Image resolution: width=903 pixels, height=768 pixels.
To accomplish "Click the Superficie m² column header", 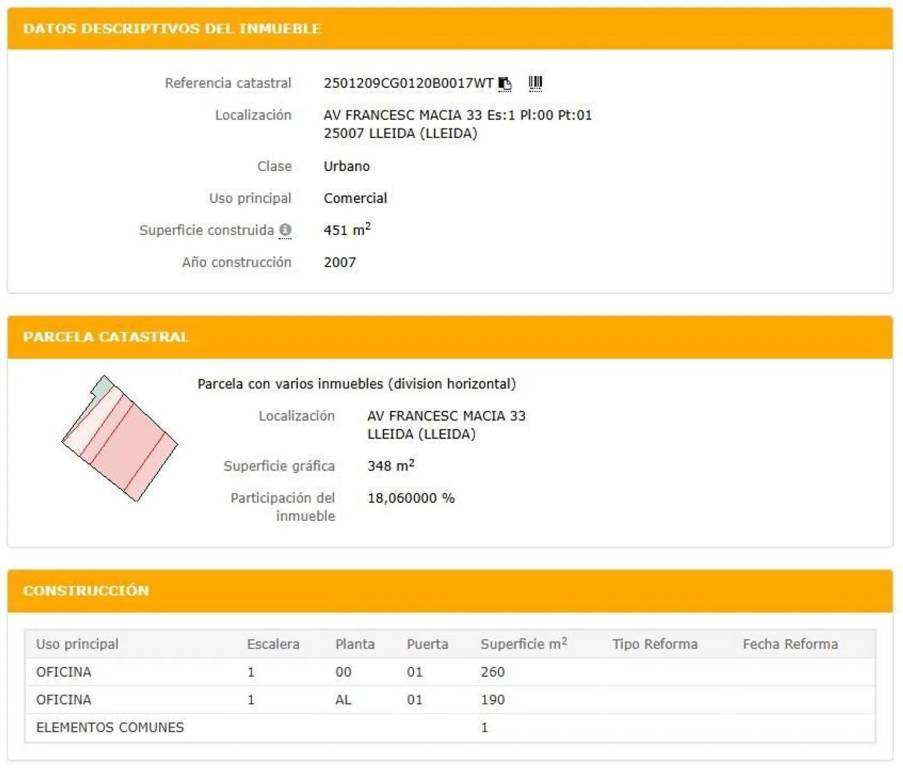I will point(523,644).
